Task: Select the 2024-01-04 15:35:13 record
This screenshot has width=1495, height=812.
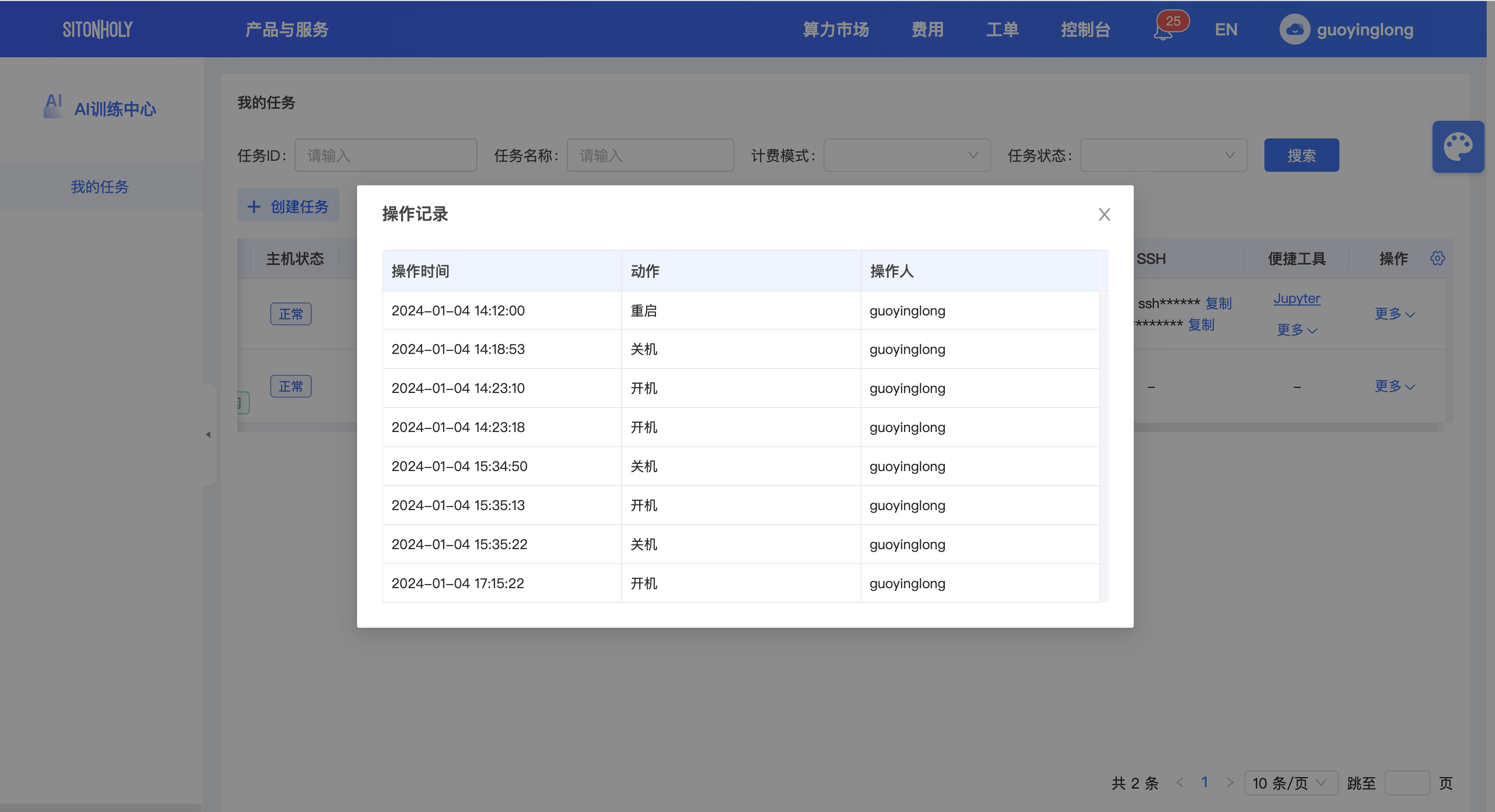Action: coord(741,505)
